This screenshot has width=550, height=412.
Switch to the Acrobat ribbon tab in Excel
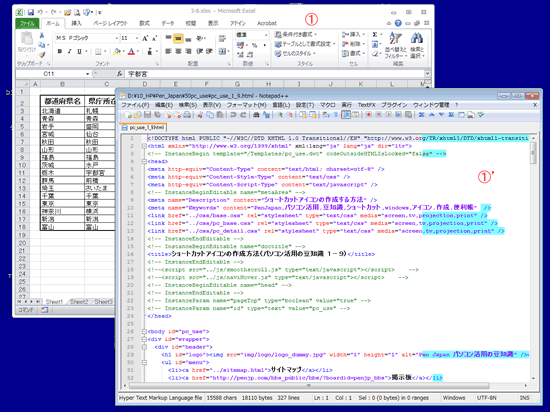[x=267, y=23]
